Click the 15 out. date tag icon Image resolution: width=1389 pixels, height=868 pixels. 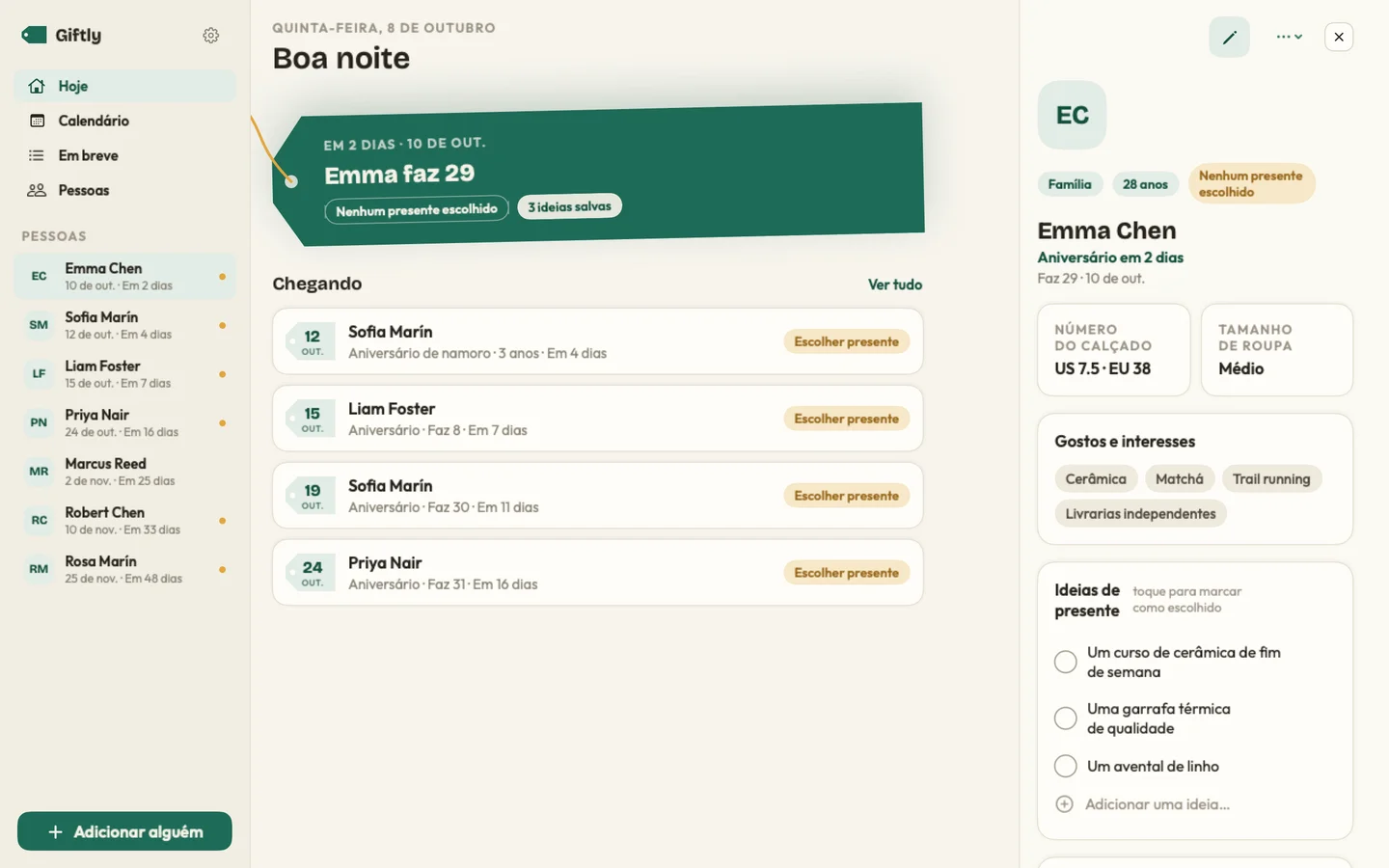click(x=311, y=419)
